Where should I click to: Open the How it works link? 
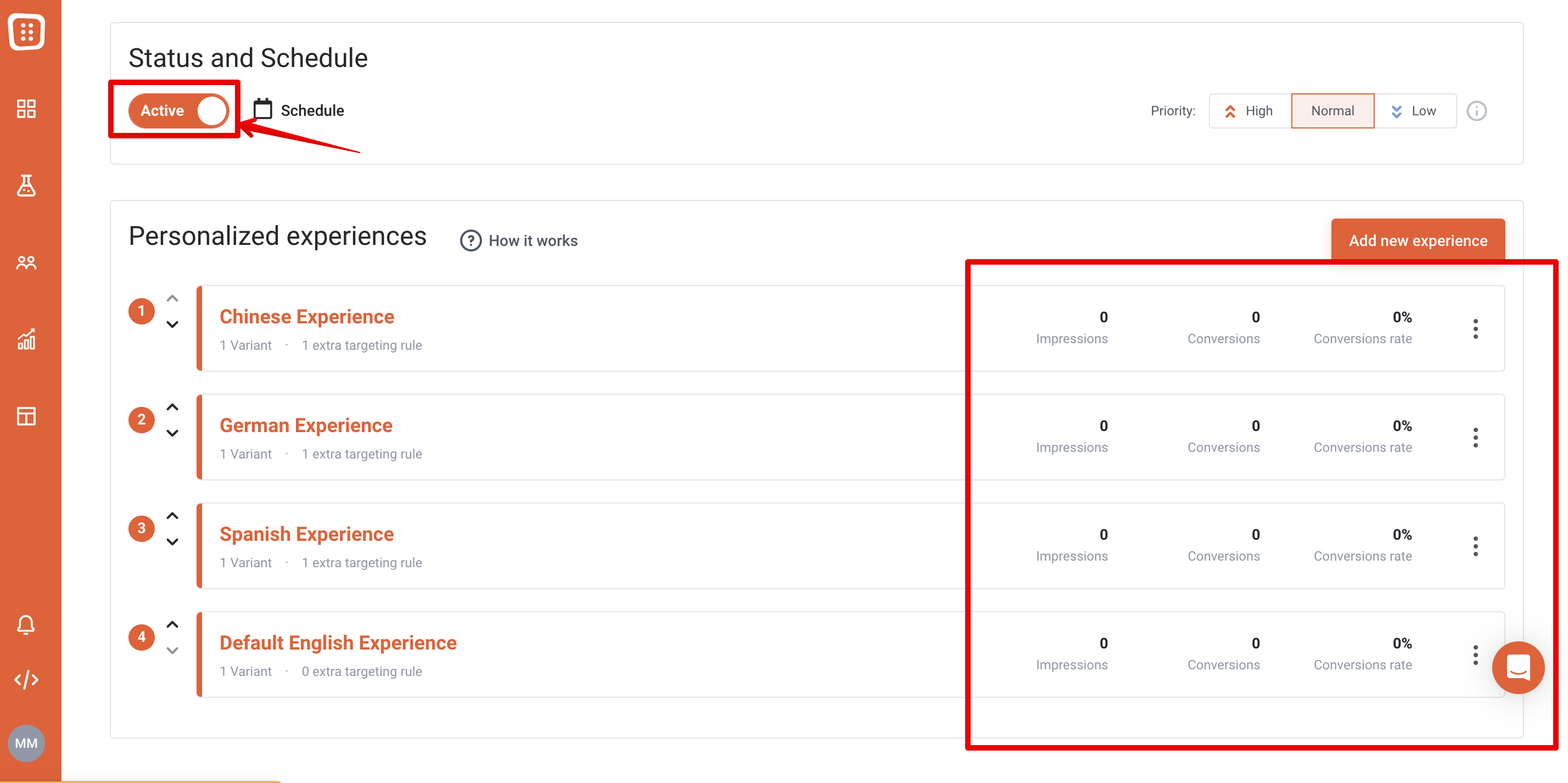533,241
